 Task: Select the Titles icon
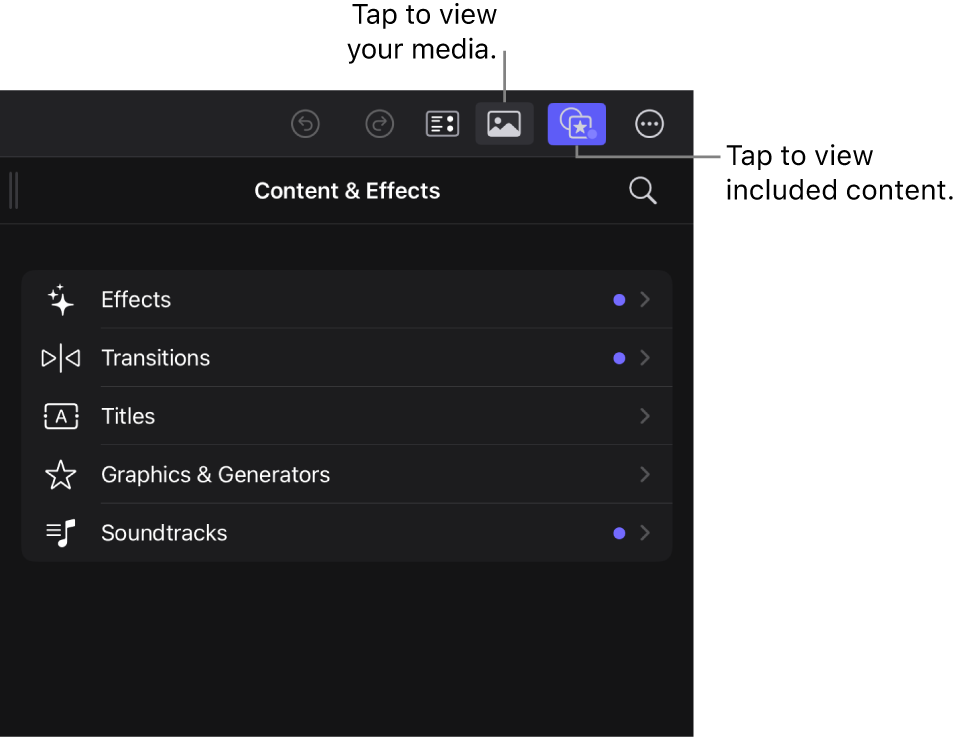pyautogui.click(x=60, y=416)
